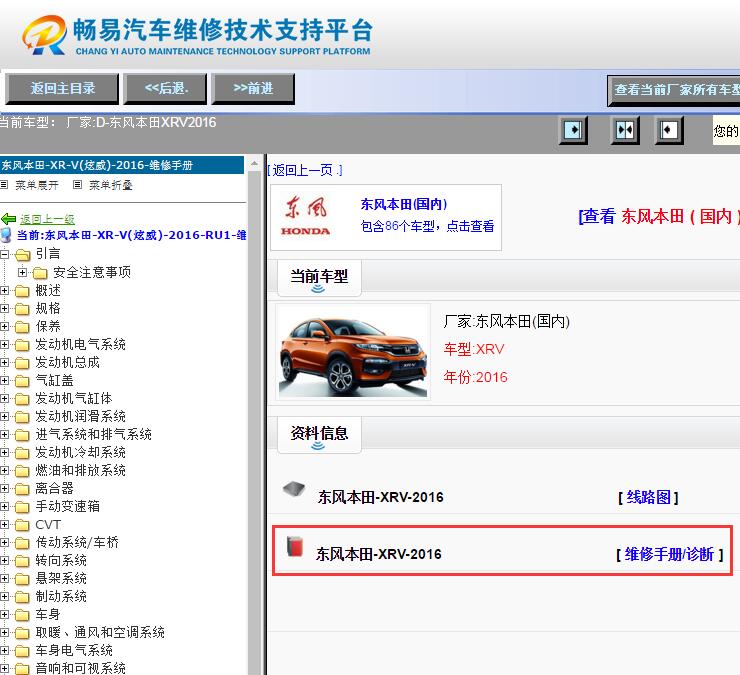The image size is (740, 675).
Task: Click the CVT folder icon
Action: pyautogui.click(x=22, y=525)
